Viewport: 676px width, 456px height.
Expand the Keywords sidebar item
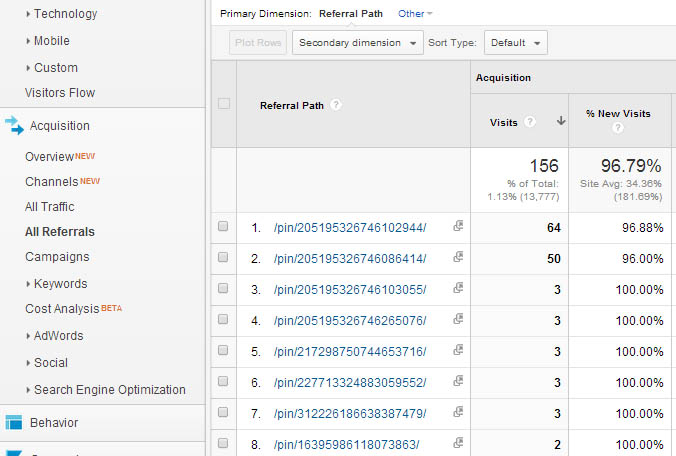tap(60, 283)
